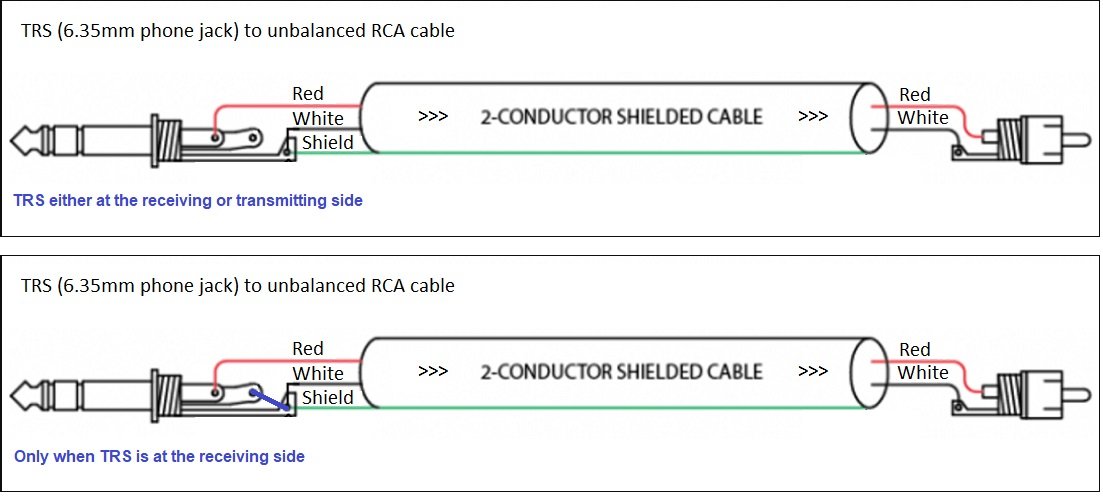1103x496 pixels.
Task: Click the top diagram title text
Action: click(x=238, y=31)
